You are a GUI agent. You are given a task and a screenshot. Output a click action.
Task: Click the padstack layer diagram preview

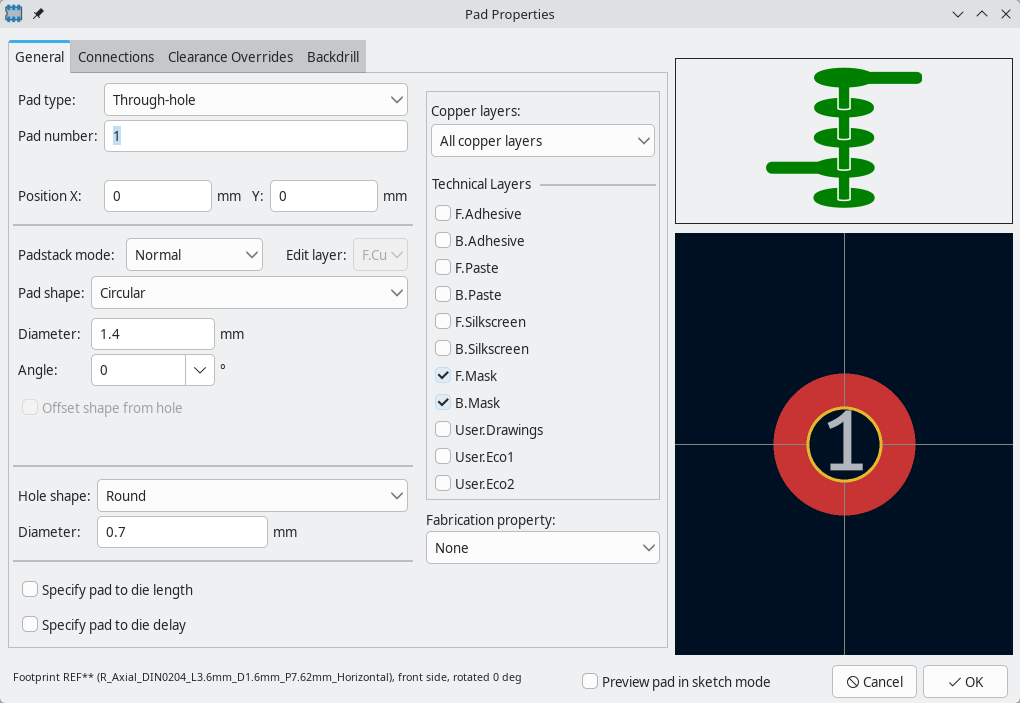point(844,140)
